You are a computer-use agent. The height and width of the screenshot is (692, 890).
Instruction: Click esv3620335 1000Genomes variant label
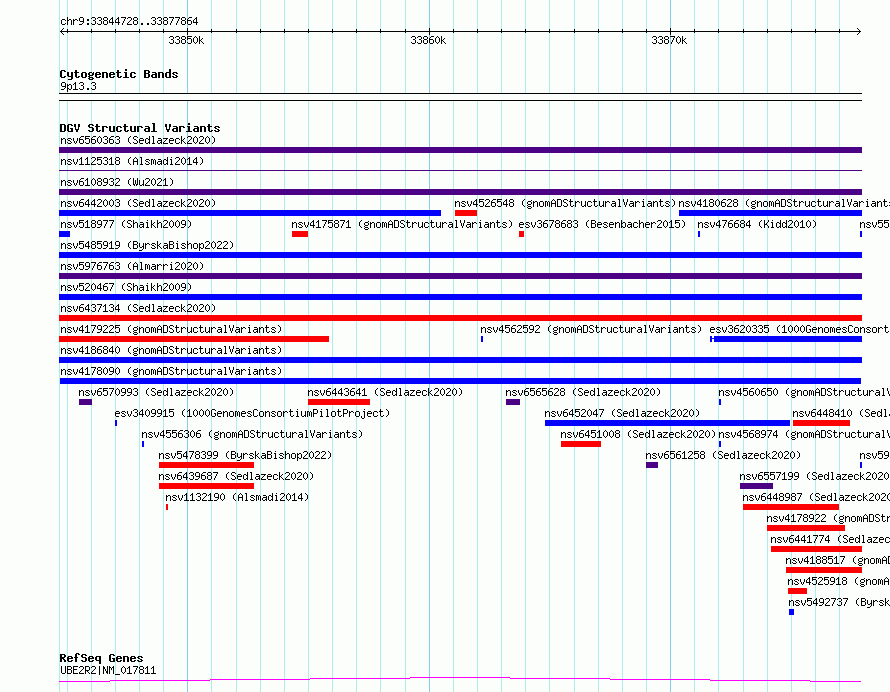(x=799, y=329)
